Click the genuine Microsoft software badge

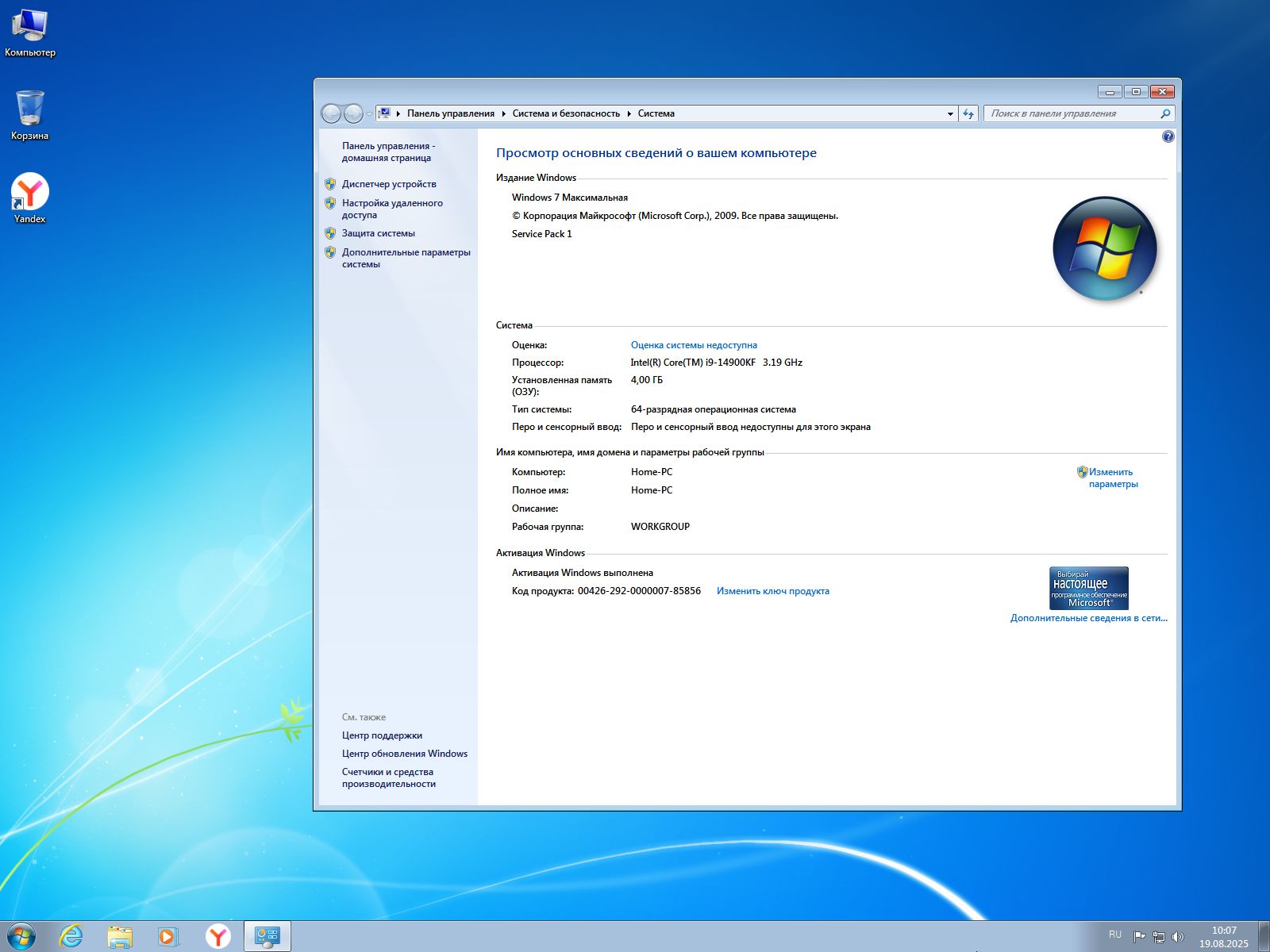click(x=1089, y=588)
